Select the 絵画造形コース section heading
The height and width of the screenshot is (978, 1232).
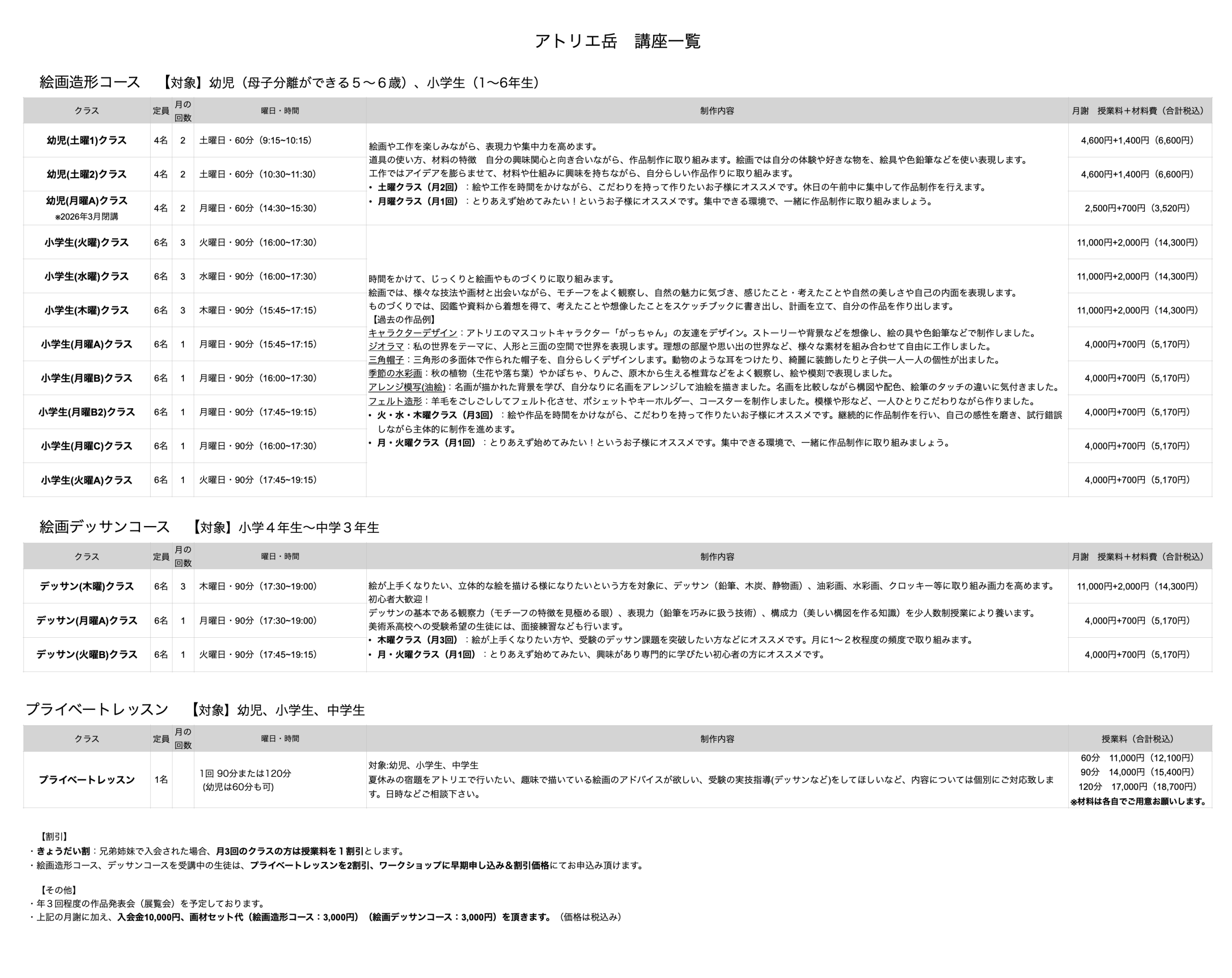pyautogui.click(x=90, y=82)
